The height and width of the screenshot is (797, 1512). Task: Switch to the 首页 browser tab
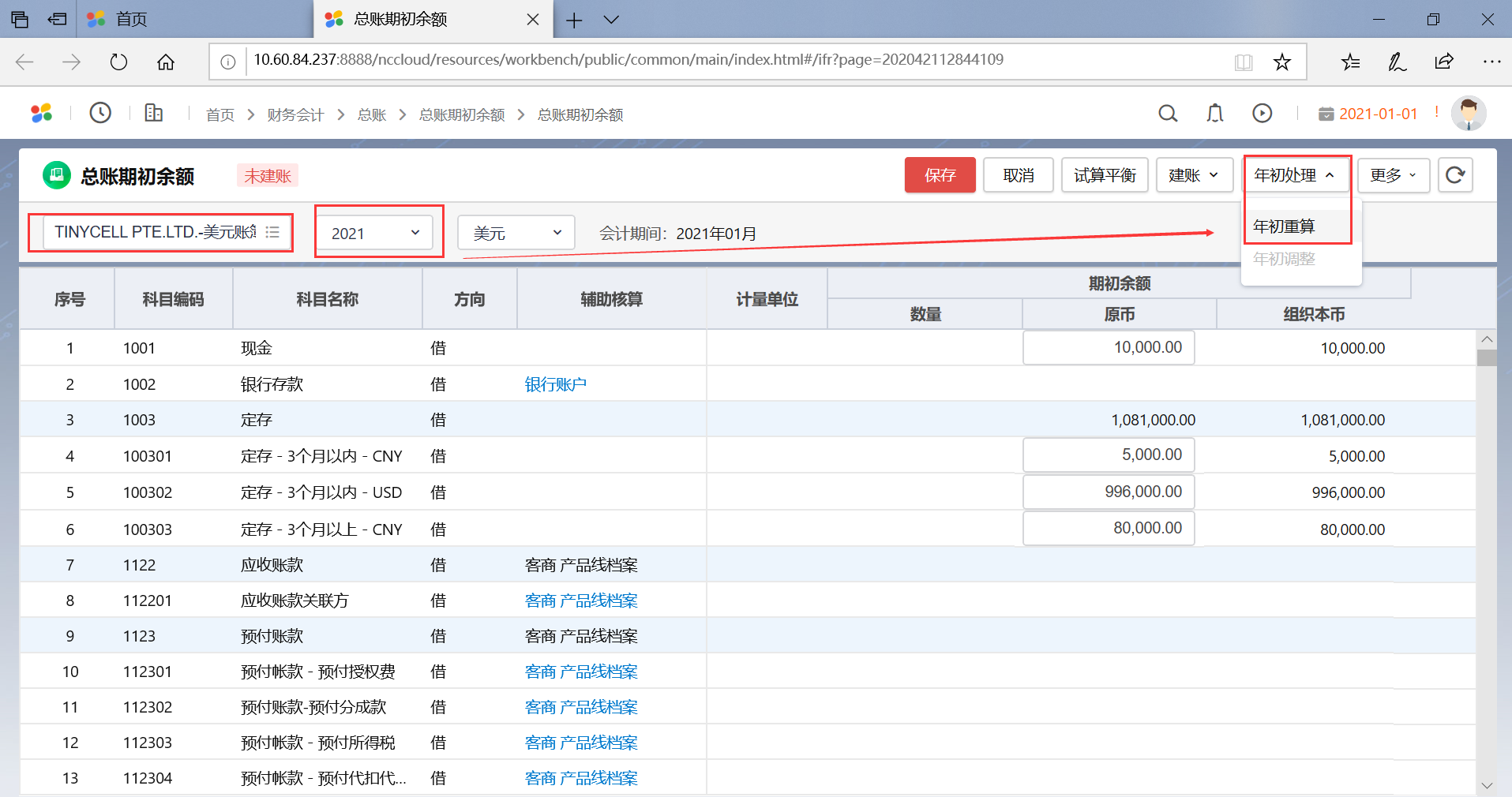click(x=131, y=19)
